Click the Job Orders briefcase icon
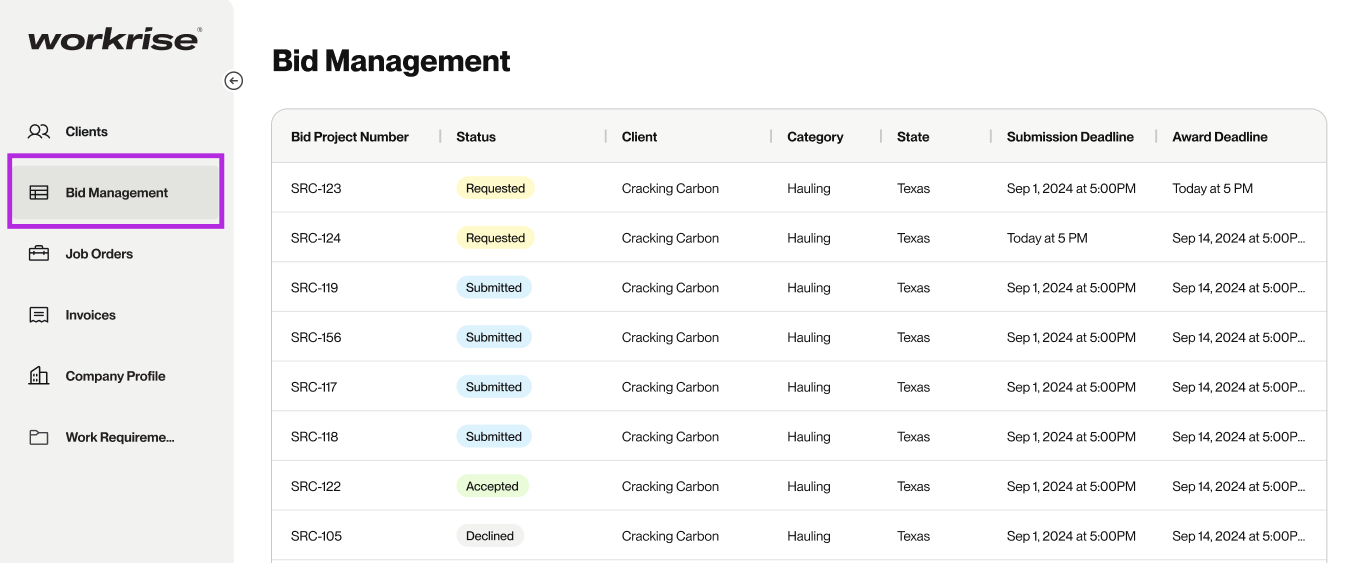 pos(39,253)
